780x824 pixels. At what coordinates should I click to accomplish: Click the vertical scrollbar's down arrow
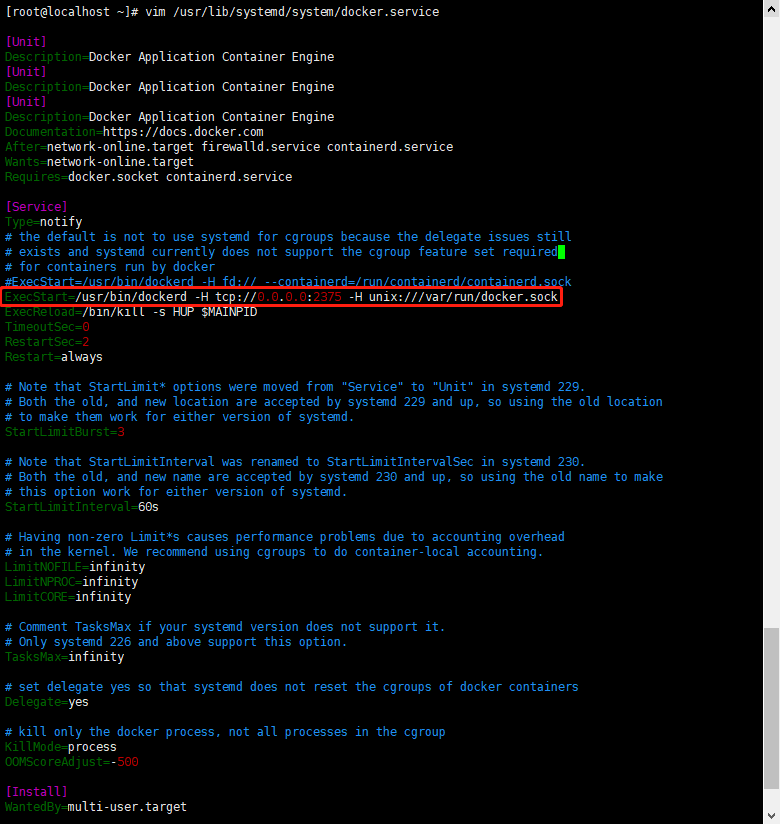click(x=772, y=816)
